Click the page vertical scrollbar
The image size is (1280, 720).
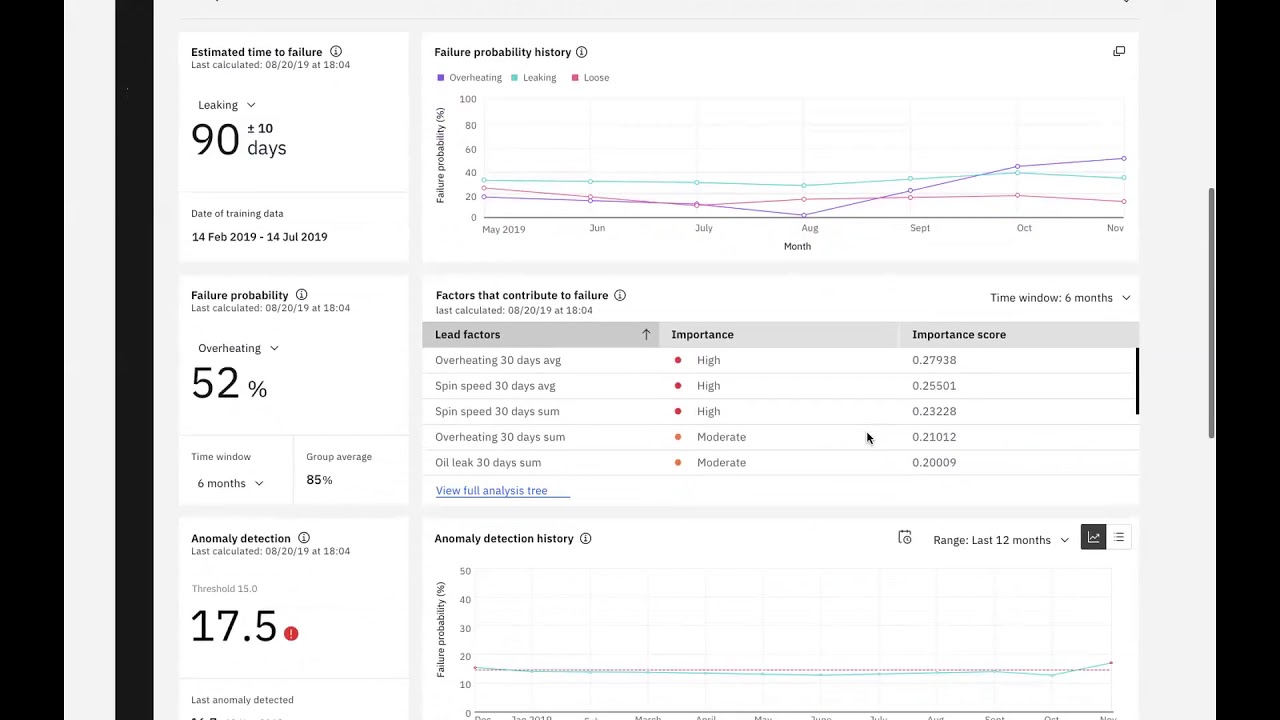1212,312
